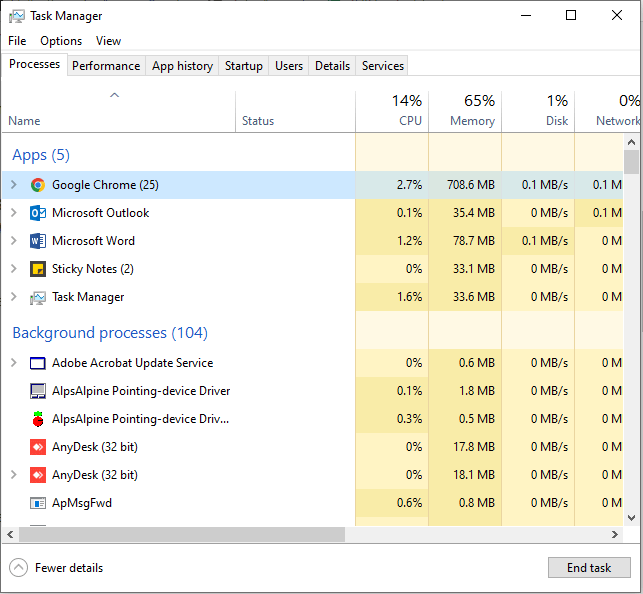The height and width of the screenshot is (594, 643).
Task: Switch to the Services tab
Action: (x=383, y=66)
